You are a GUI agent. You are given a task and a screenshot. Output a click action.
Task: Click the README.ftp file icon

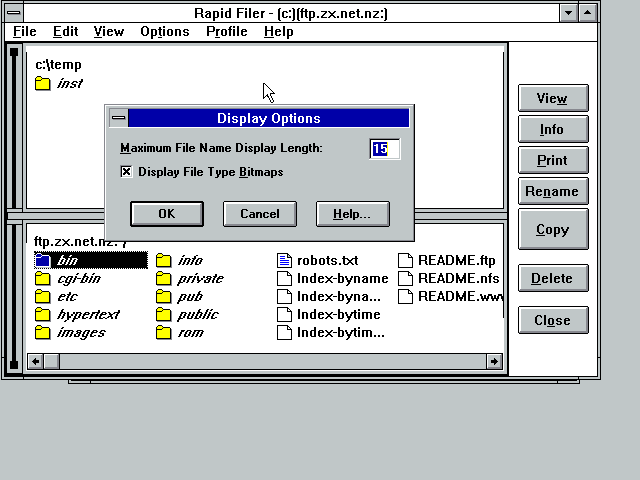pyautogui.click(x=405, y=260)
